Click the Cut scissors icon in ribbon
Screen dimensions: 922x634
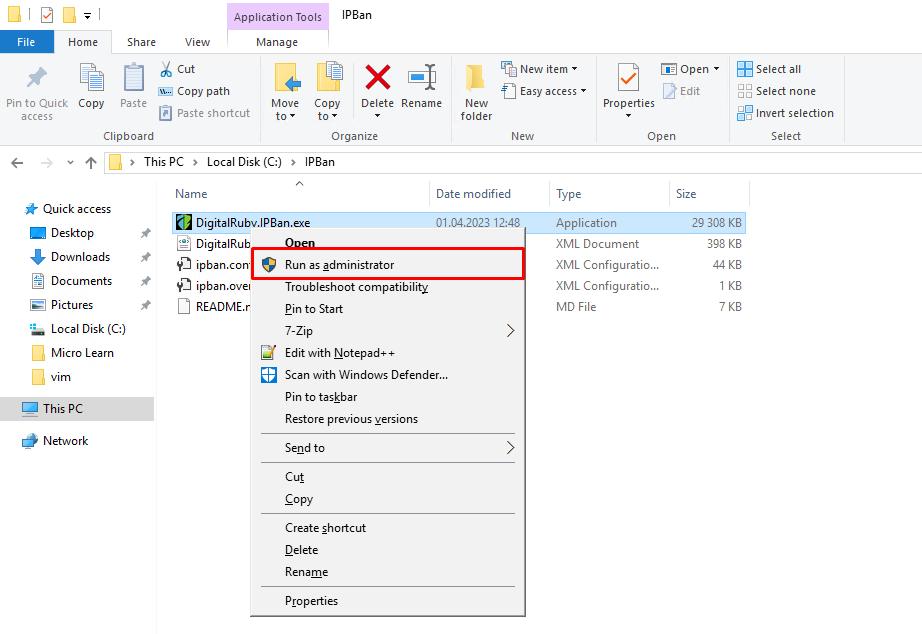coord(166,69)
